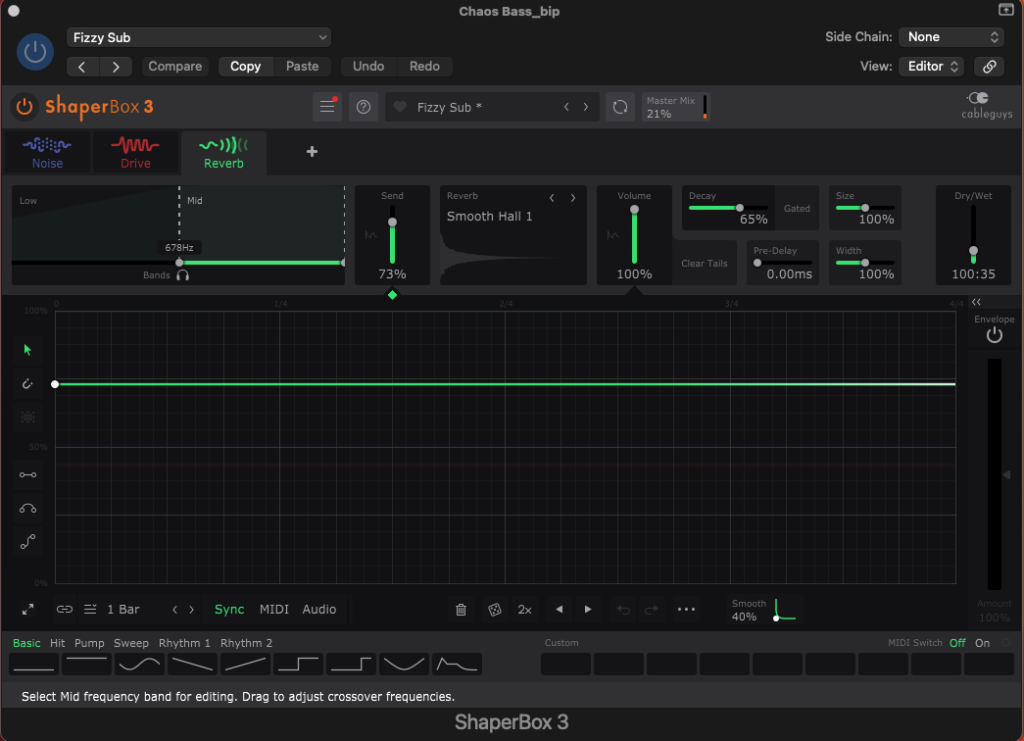Click the Decay slider handle
1024x741 pixels.
[739, 208]
